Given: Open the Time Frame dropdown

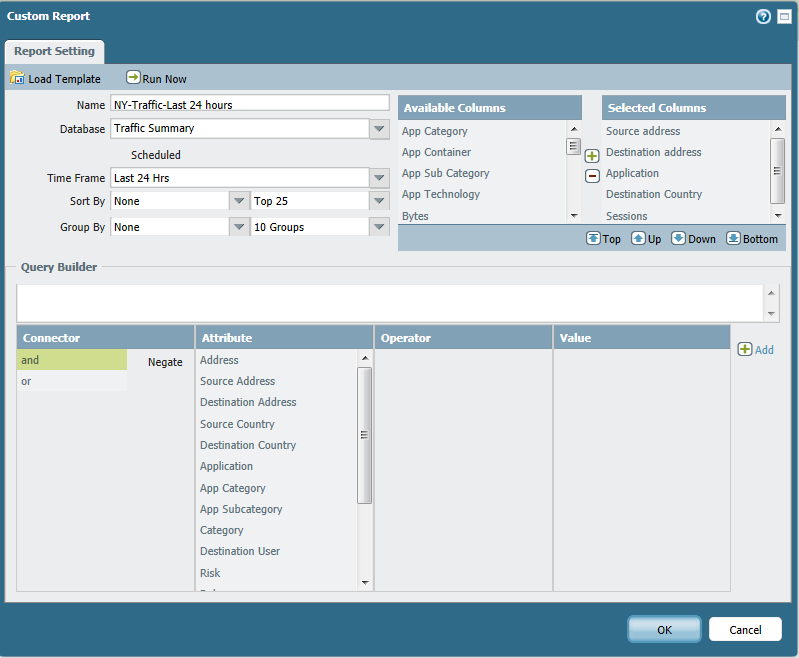Looking at the screenshot, I should tap(379, 178).
